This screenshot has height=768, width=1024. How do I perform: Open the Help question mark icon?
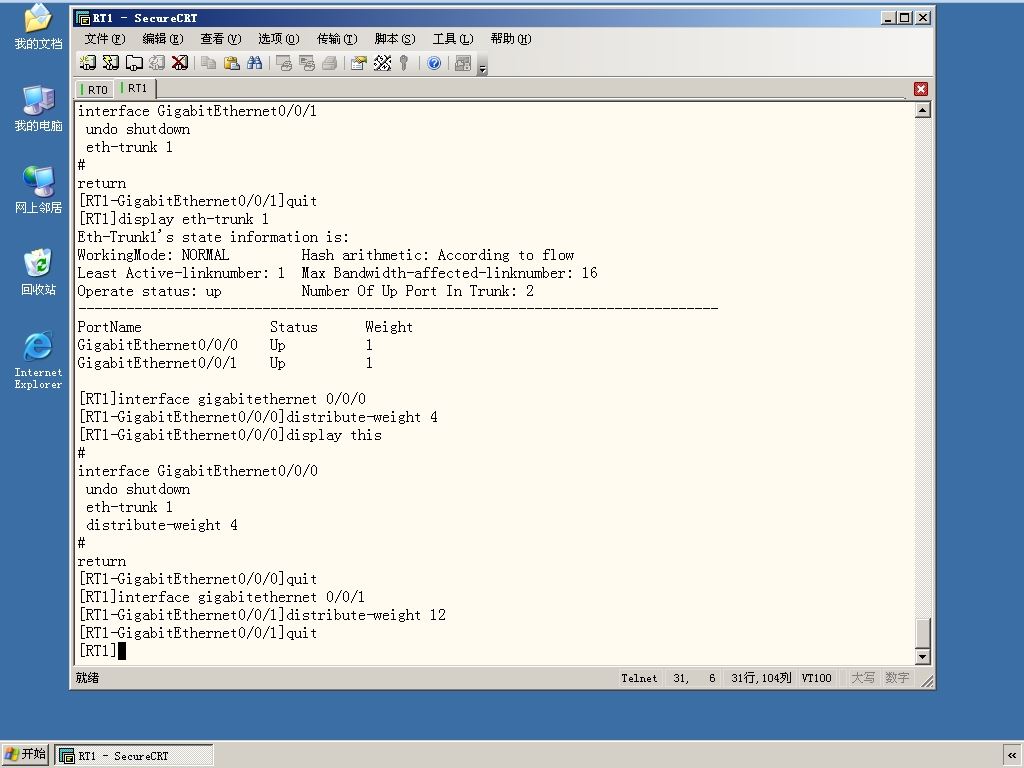[x=434, y=63]
